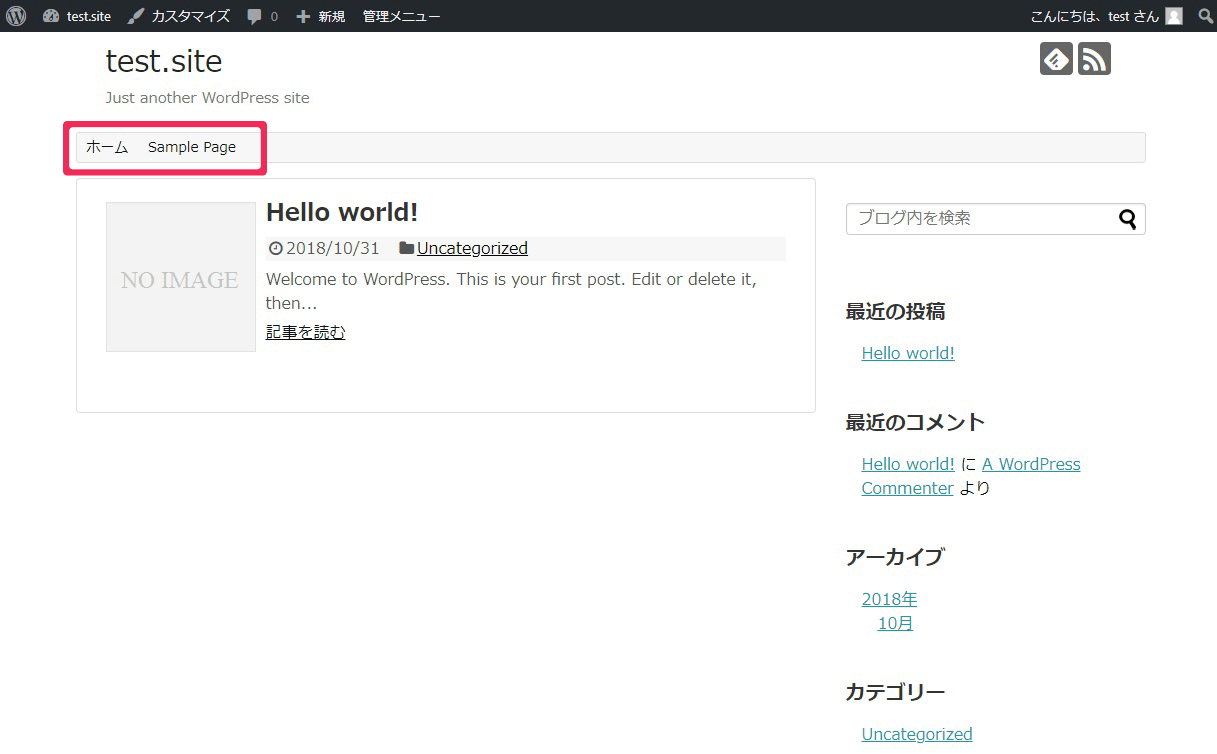The height and width of the screenshot is (754, 1217).
Task: Click the NO IMAGE post thumbnail
Action: pos(181,277)
